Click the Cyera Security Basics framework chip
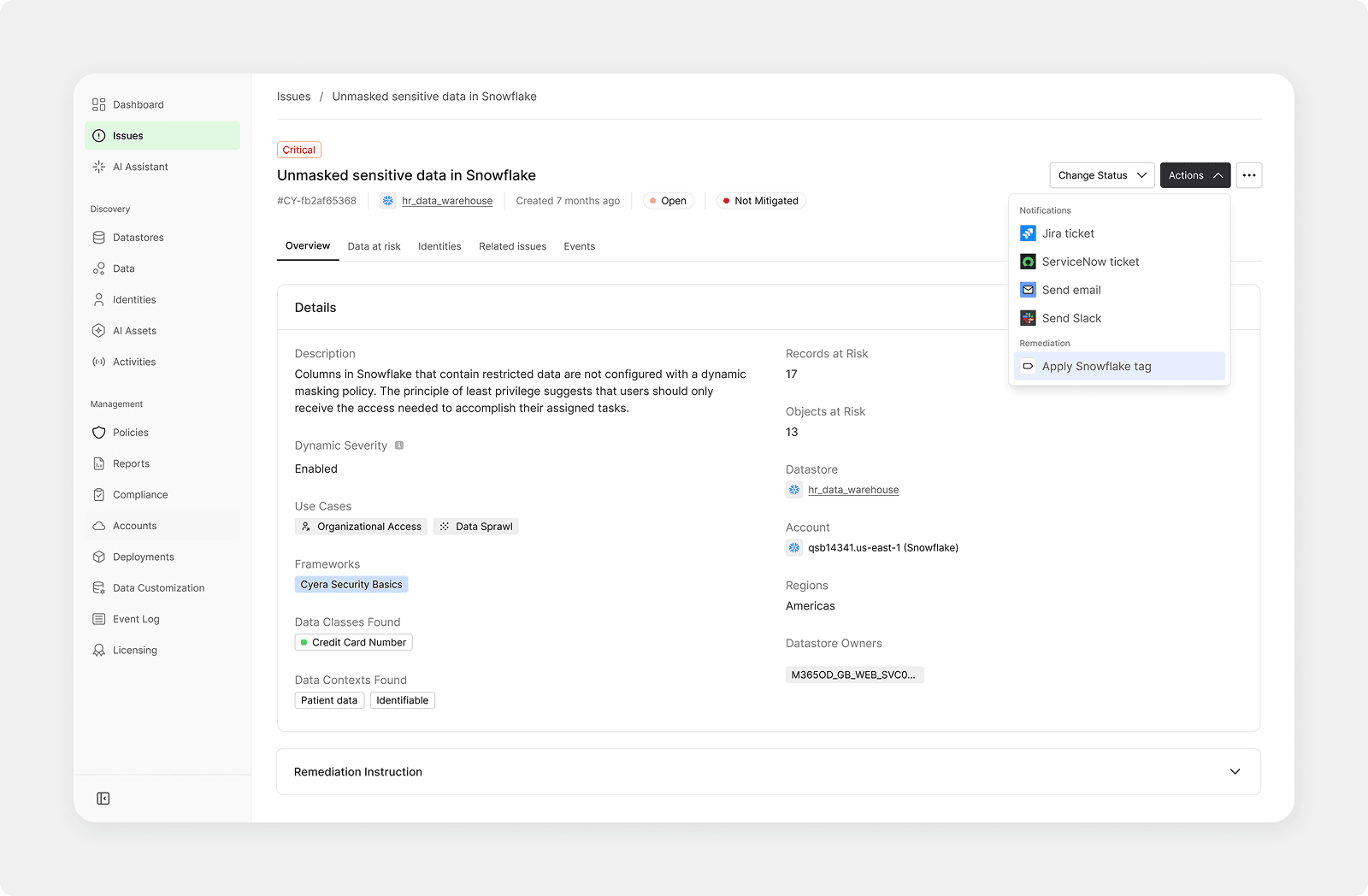The image size is (1368, 896). coord(351,584)
